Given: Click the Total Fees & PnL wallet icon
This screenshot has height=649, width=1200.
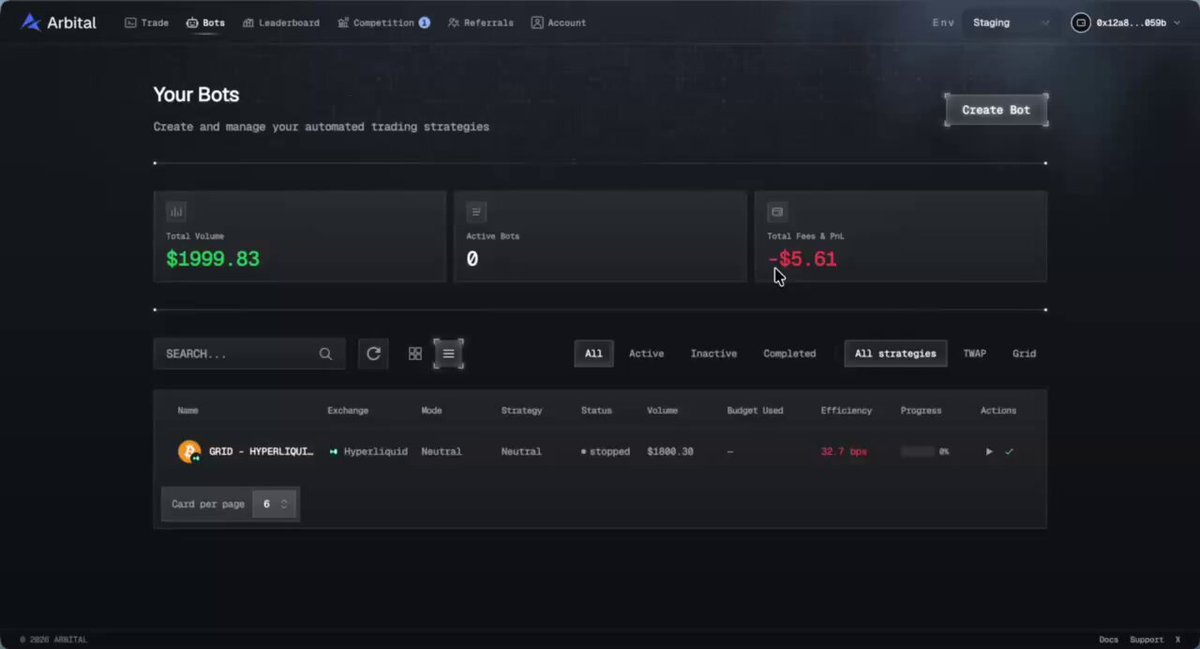Looking at the screenshot, I should coord(777,212).
